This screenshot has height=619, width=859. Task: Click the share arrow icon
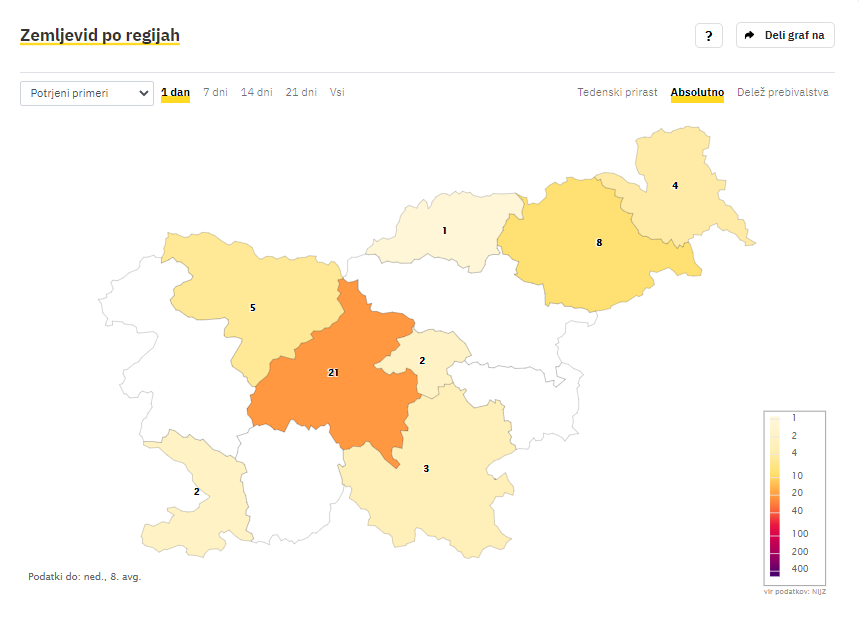749,35
